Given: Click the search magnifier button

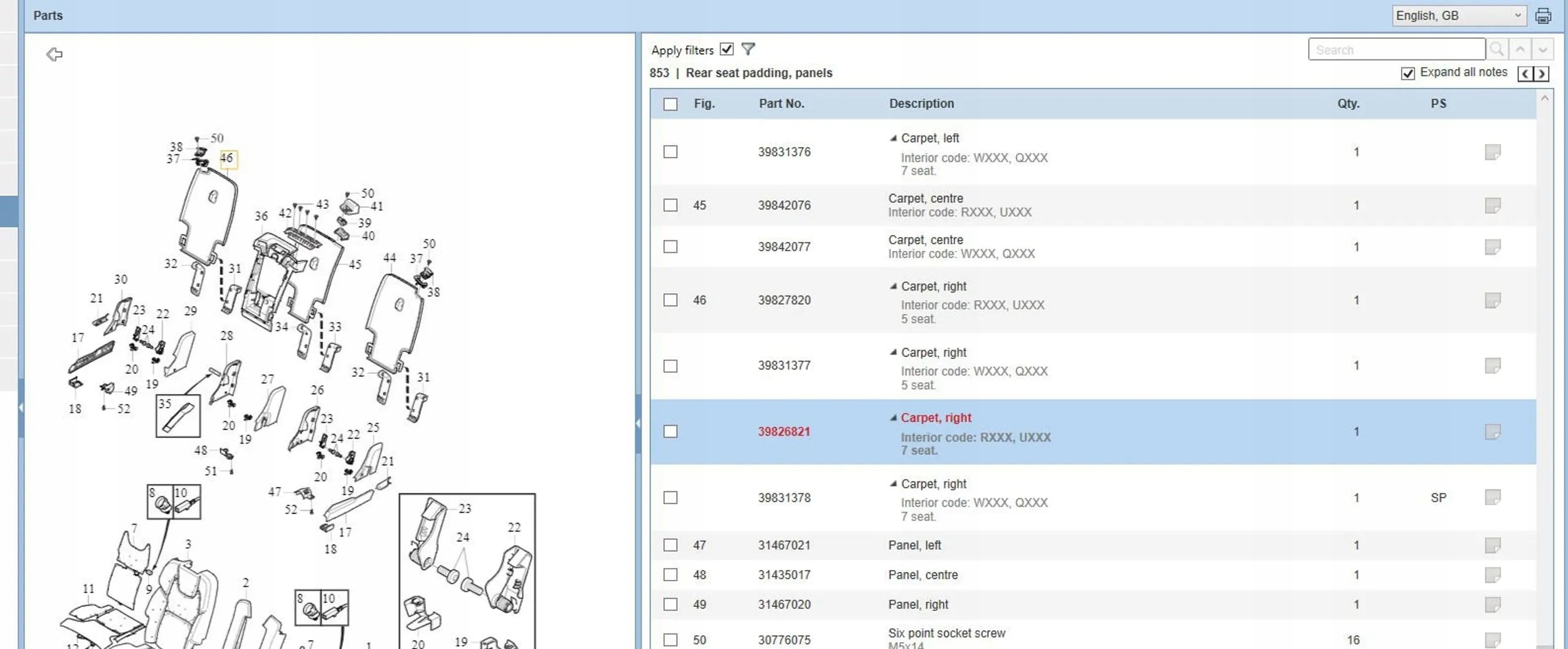Looking at the screenshot, I should tap(1497, 49).
